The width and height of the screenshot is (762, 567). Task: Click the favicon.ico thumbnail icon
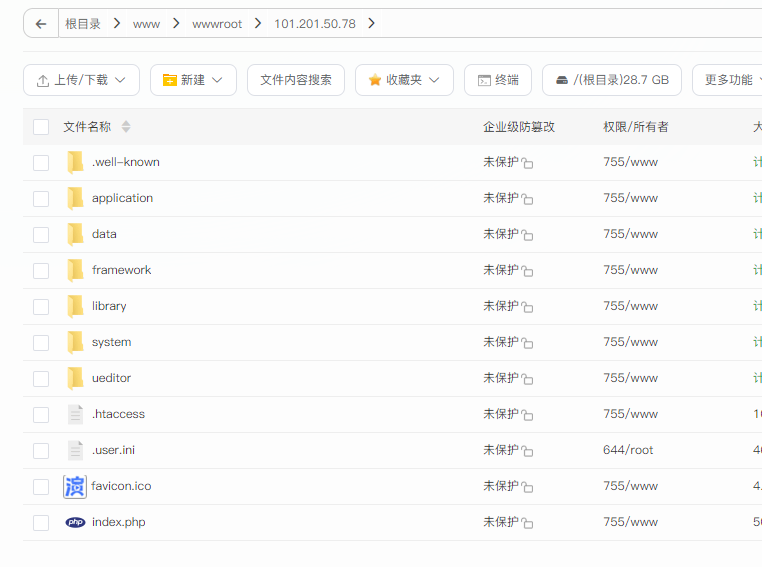(75, 486)
